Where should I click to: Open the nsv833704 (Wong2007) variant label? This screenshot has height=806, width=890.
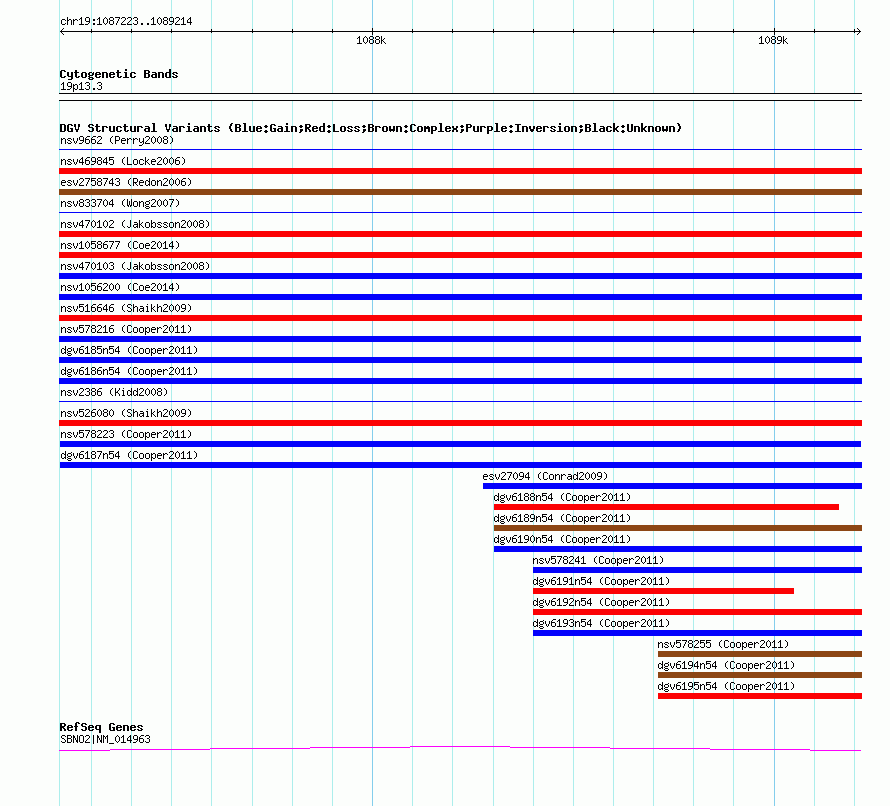[120, 203]
